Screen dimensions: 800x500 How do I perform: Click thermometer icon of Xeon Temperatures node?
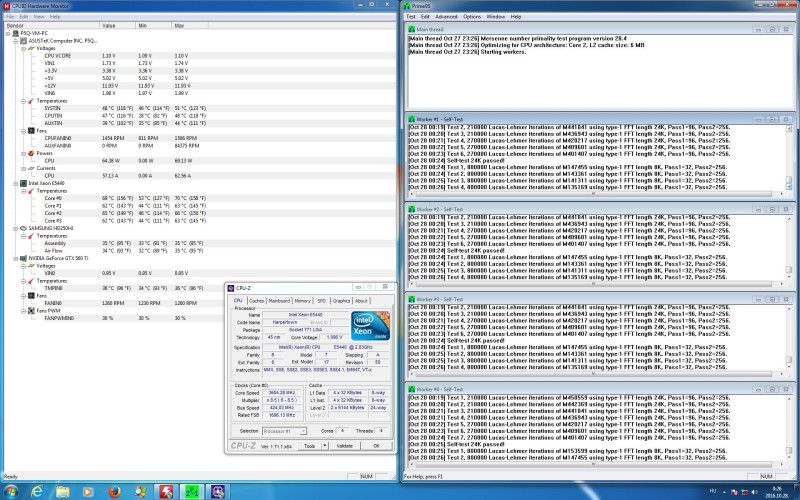pos(31,191)
